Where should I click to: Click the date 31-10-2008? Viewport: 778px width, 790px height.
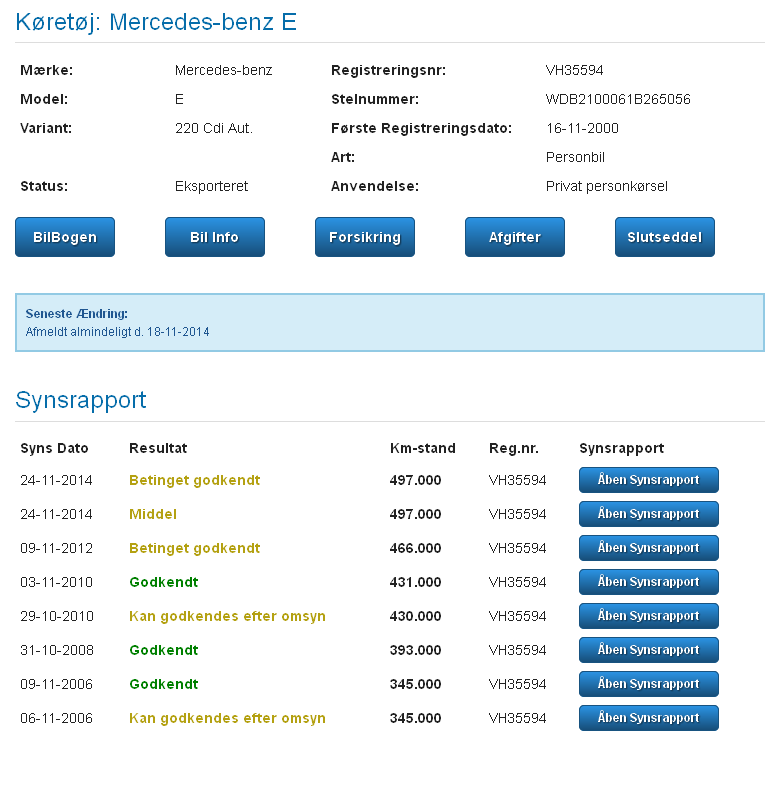[x=57, y=650]
